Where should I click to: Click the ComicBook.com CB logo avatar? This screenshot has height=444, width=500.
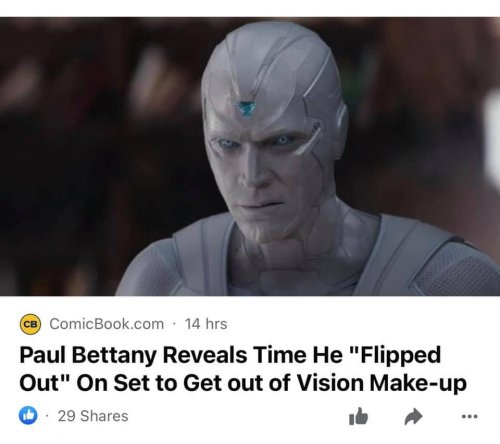tap(30, 324)
